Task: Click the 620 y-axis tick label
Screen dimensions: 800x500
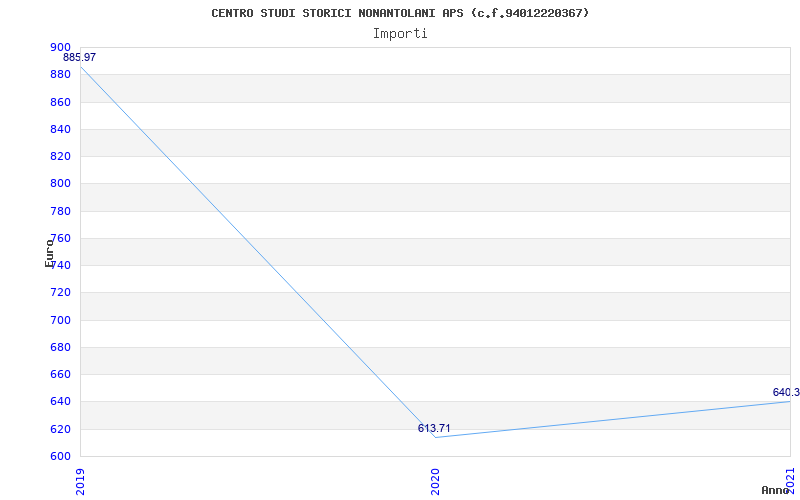Action: 60,429
